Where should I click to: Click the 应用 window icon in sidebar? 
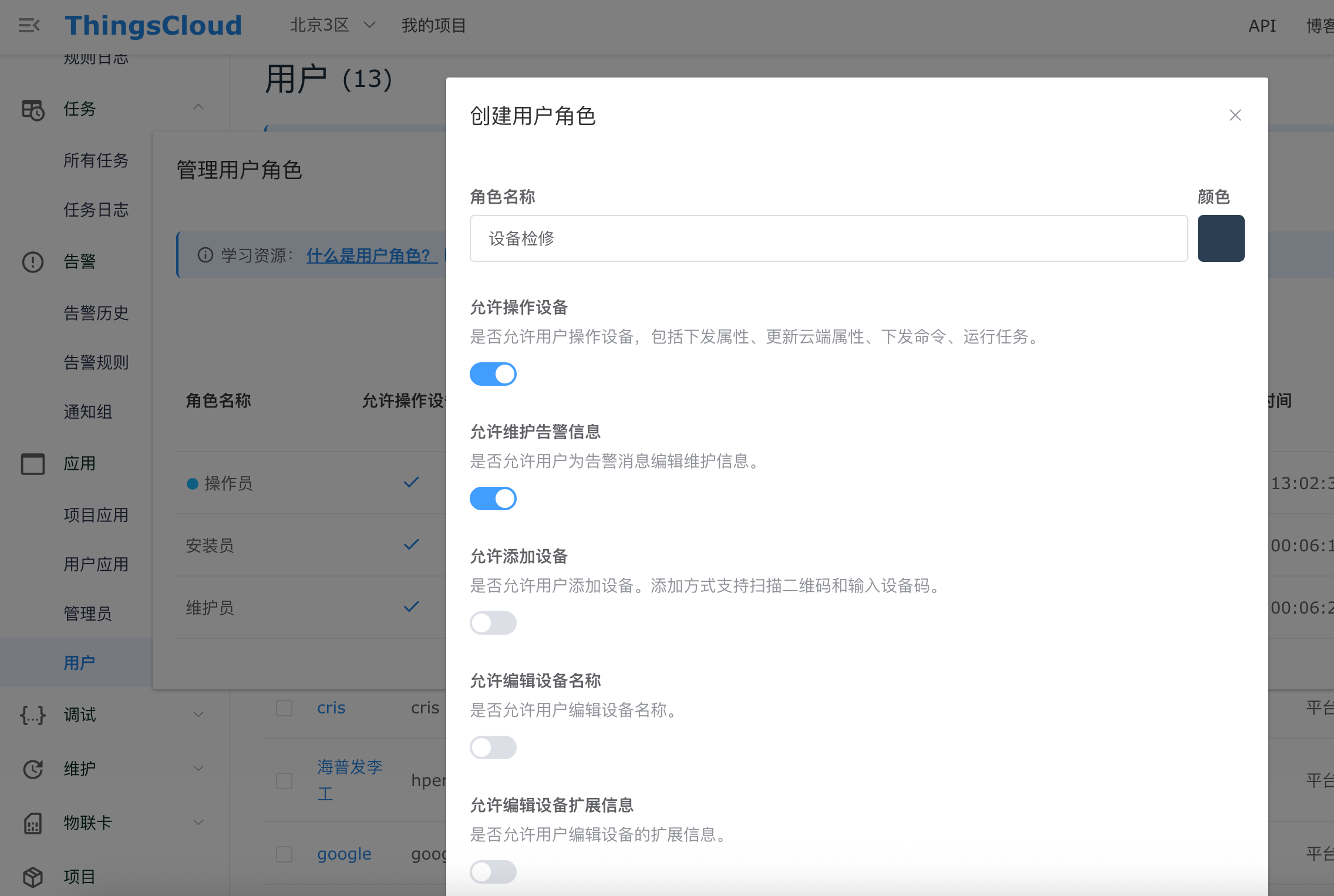coord(33,464)
